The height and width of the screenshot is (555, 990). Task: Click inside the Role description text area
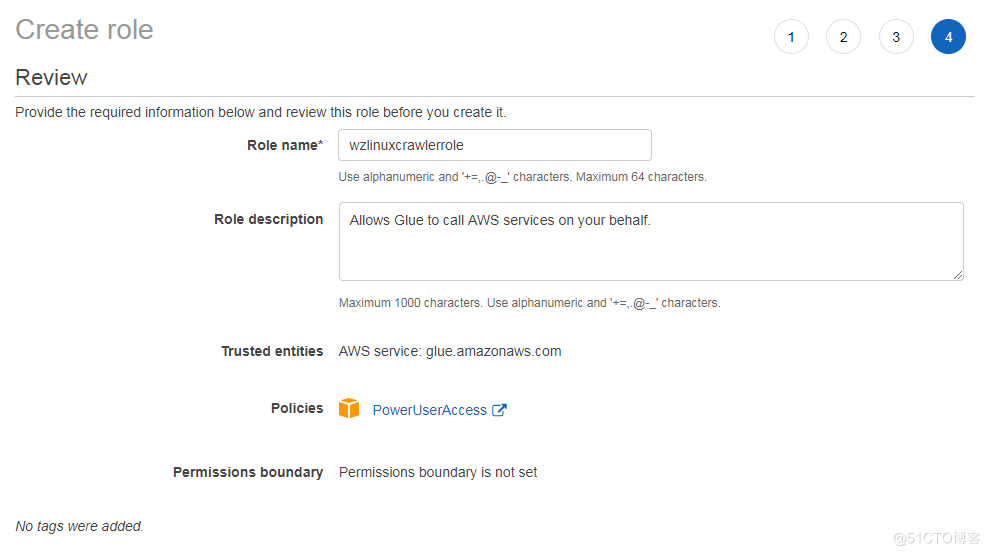pyautogui.click(x=651, y=241)
